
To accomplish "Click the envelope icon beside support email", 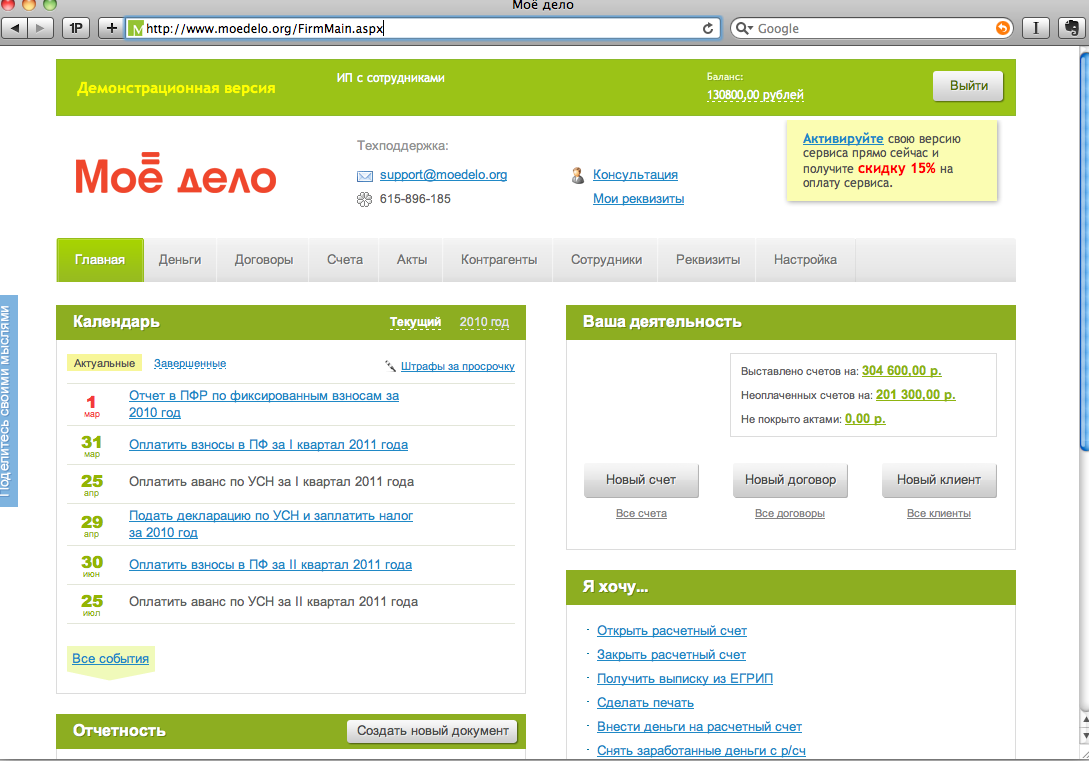I will [x=365, y=176].
